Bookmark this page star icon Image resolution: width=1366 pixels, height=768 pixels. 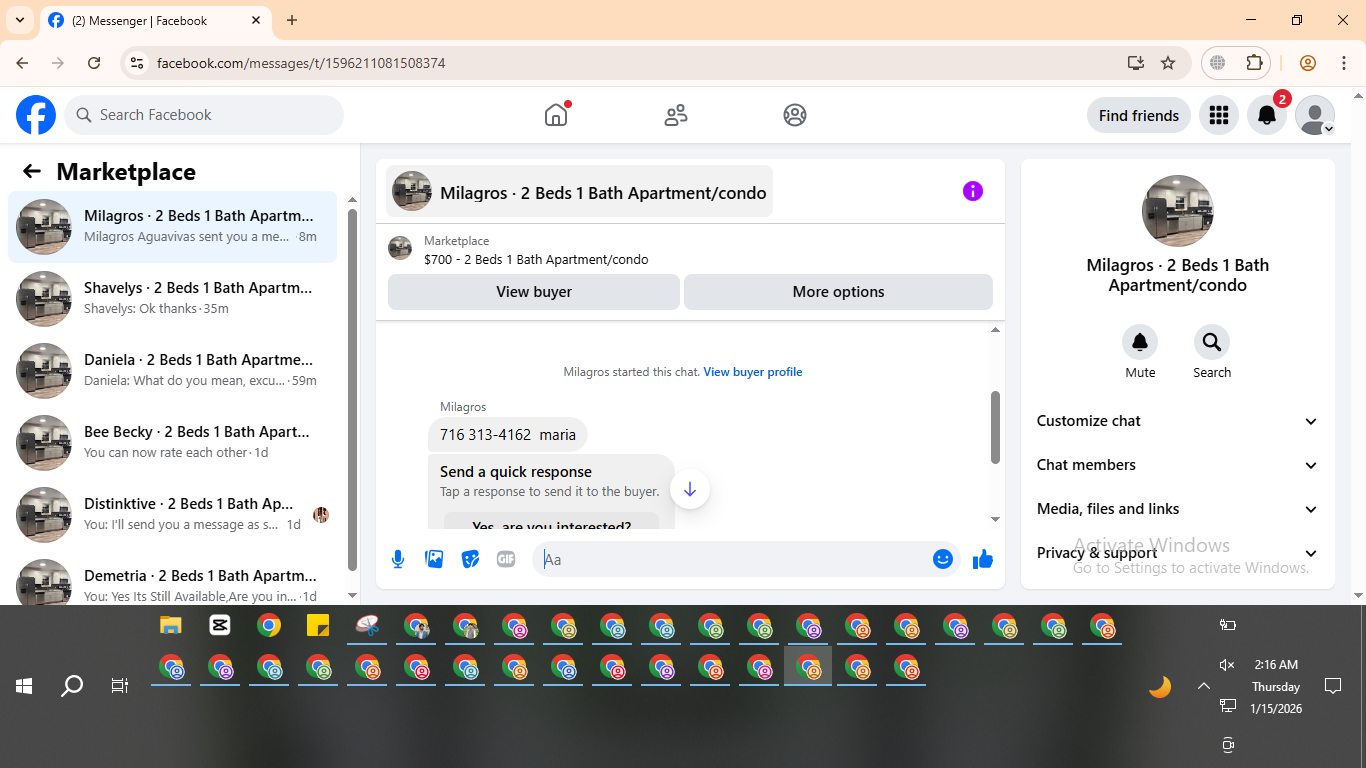pos(1168,63)
